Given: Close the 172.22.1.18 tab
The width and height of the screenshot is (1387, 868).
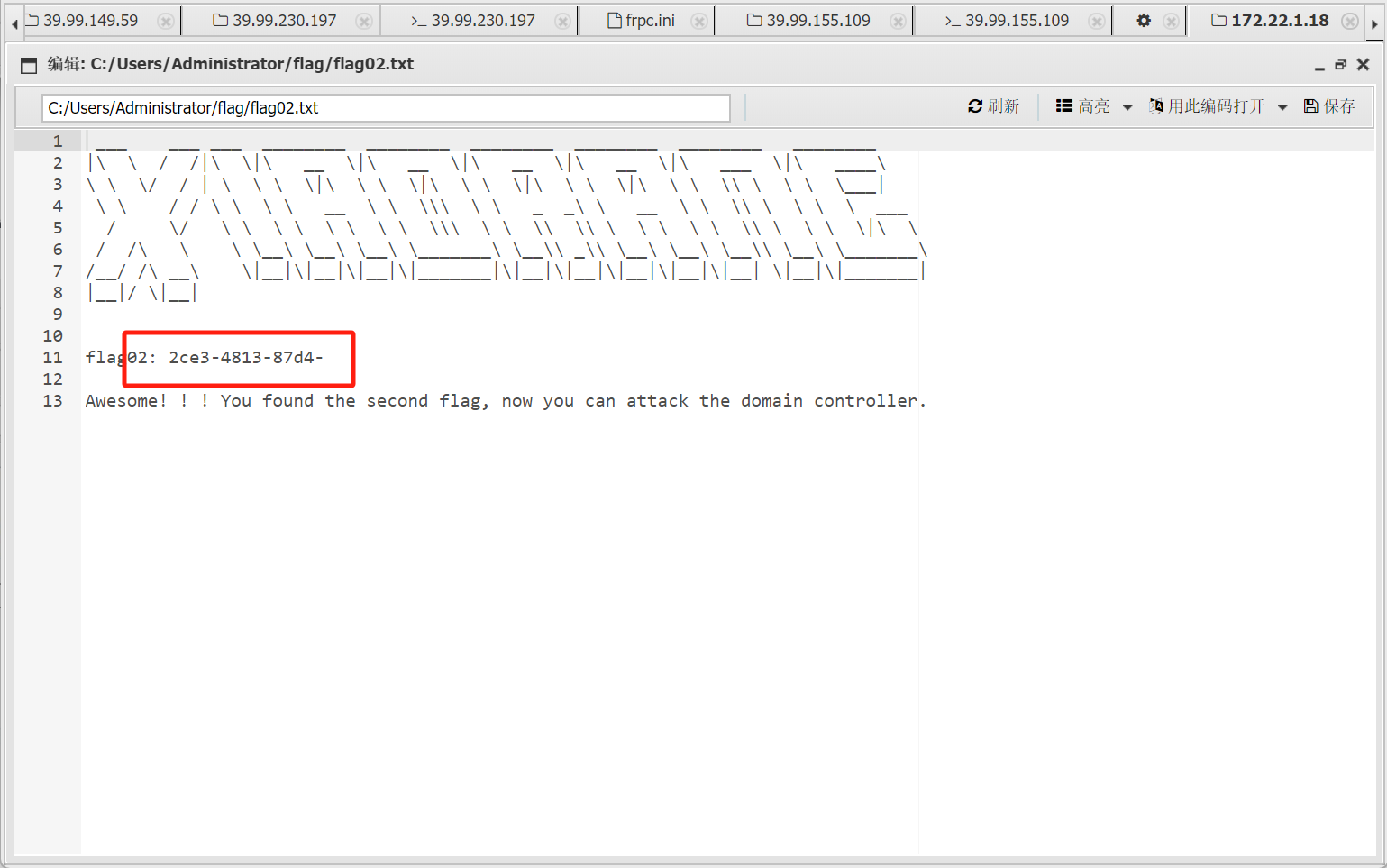Looking at the screenshot, I should click(x=1349, y=22).
